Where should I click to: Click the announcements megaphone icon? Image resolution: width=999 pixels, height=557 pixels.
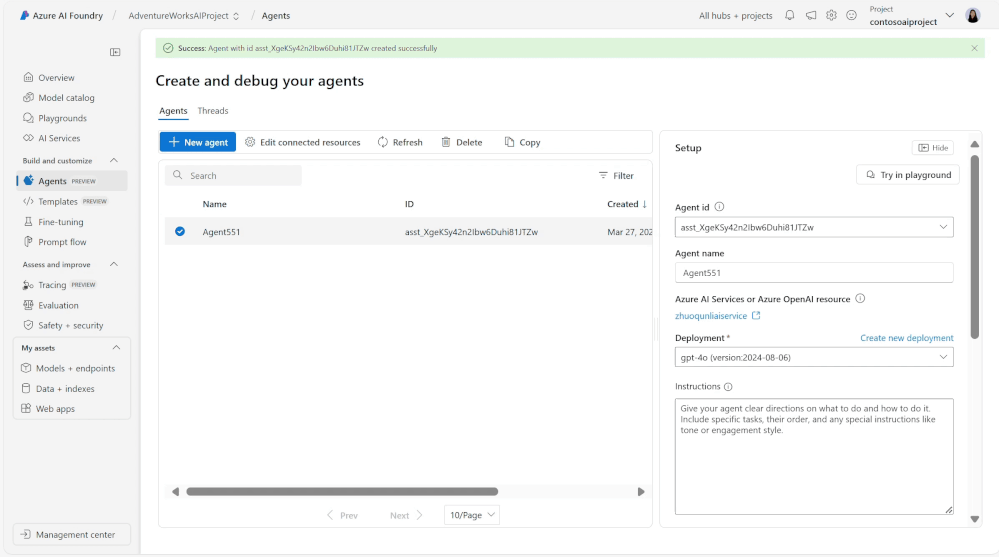810,15
